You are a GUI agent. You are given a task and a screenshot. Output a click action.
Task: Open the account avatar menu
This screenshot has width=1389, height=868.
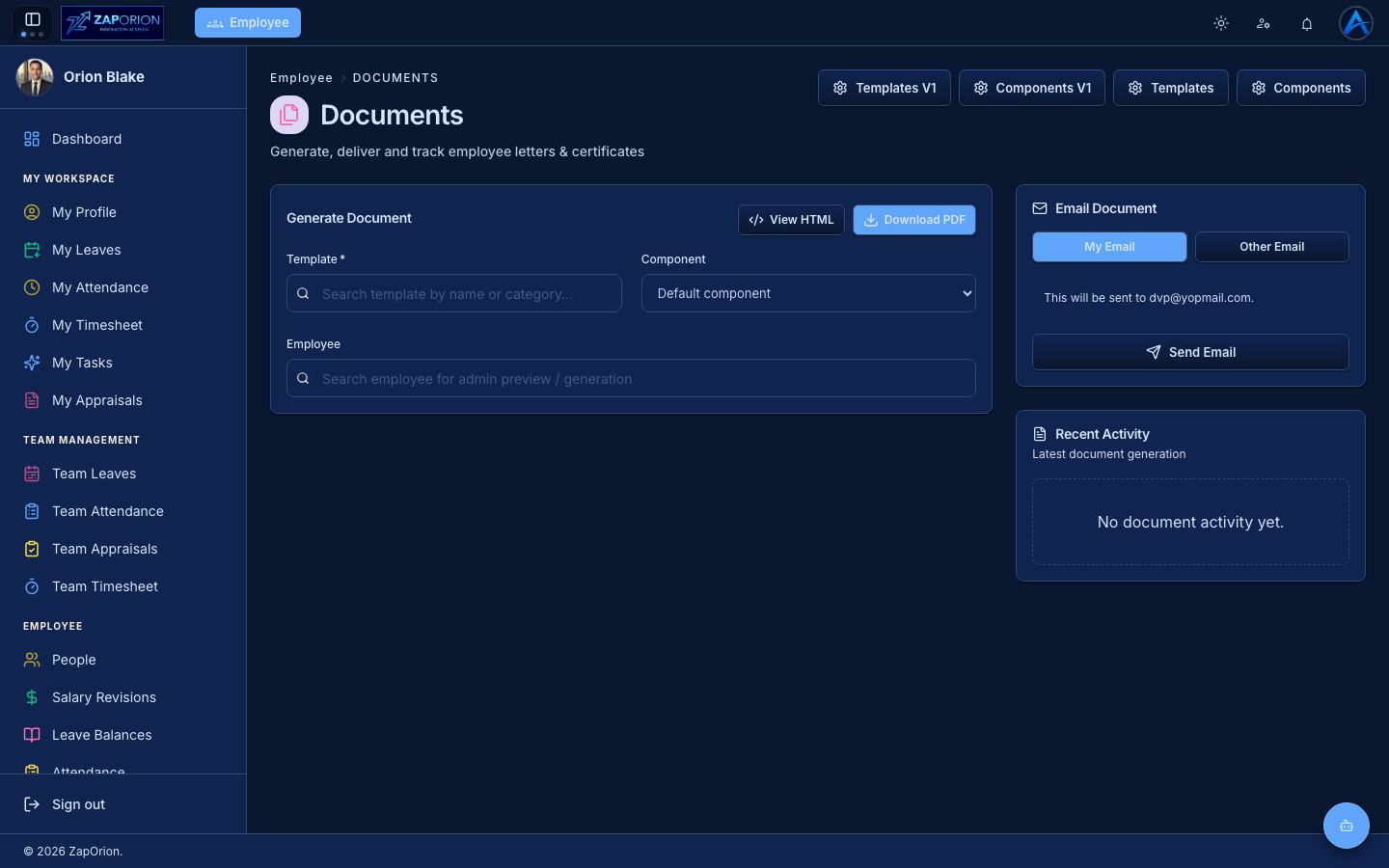click(x=1356, y=23)
